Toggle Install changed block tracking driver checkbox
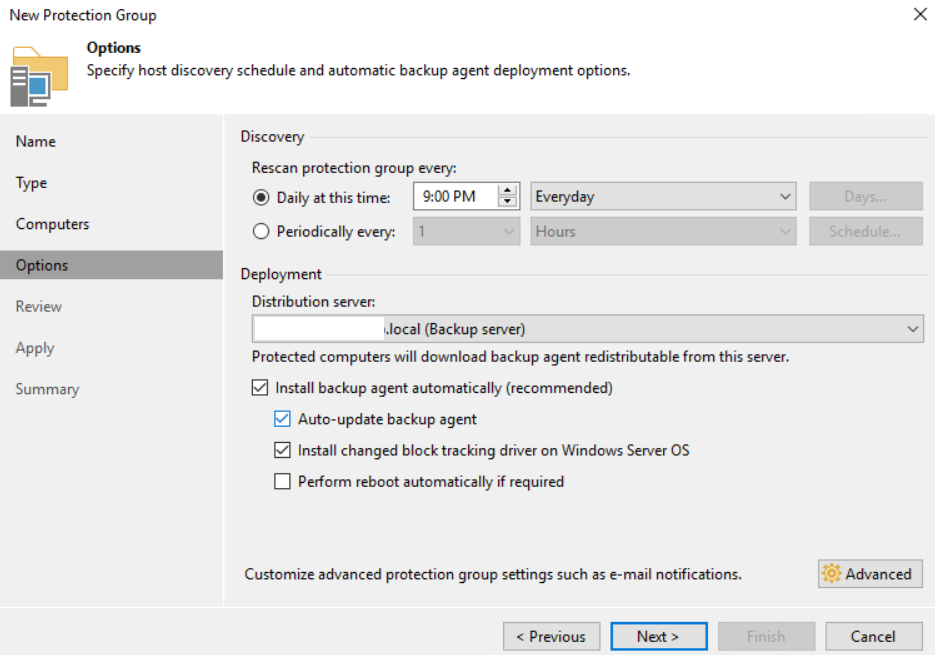The image size is (935, 655). 283,451
